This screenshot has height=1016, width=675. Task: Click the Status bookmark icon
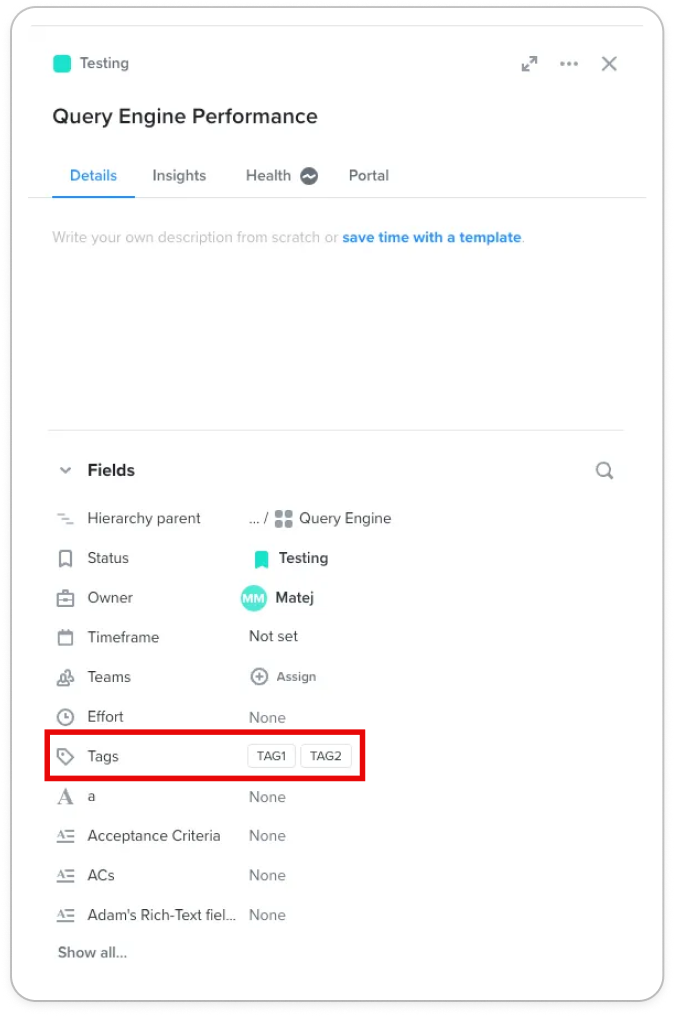pos(65,559)
